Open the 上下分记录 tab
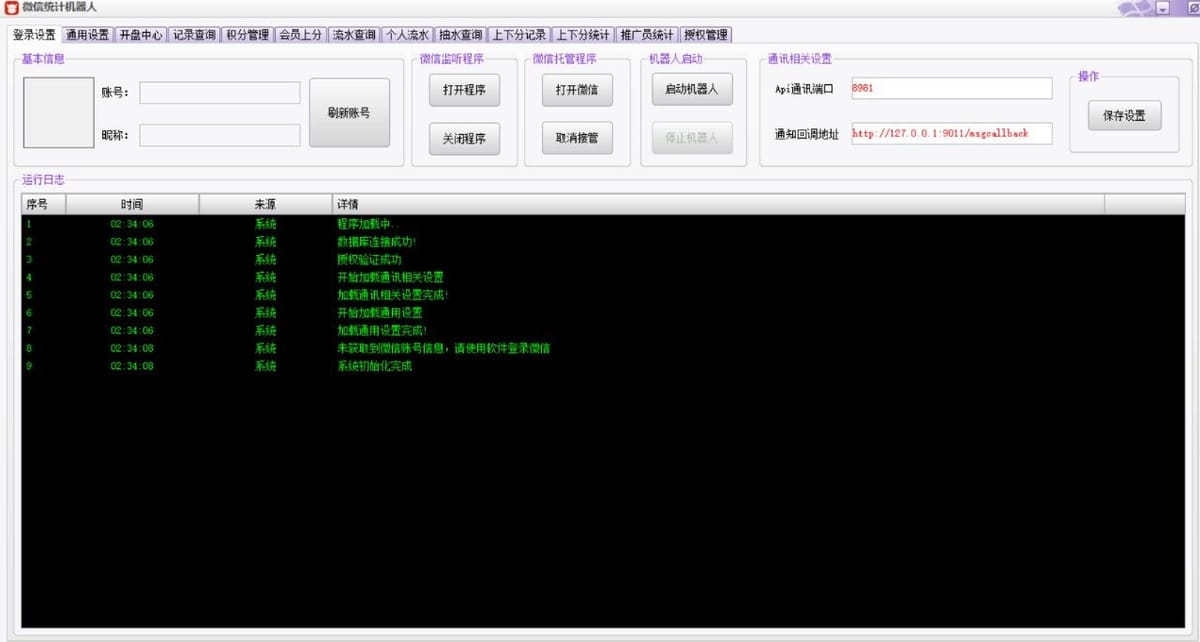The image size is (1200, 642). click(x=519, y=35)
